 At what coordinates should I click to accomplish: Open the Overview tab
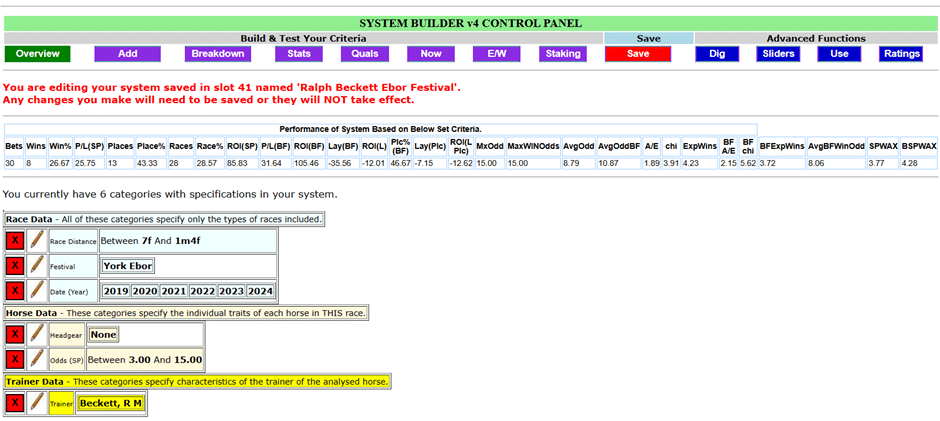point(38,54)
